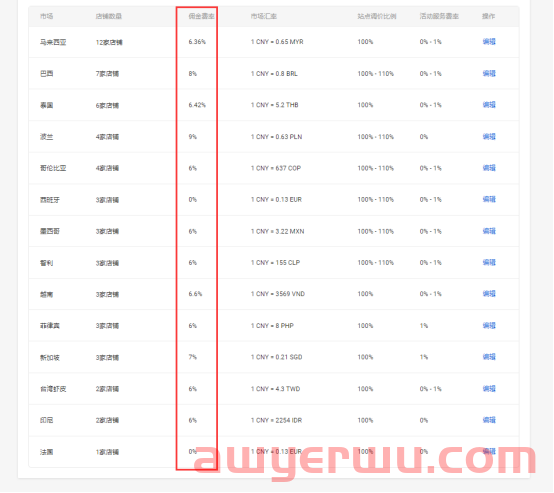Click the 菲律宾 market name
Image resolution: width=554 pixels, height=493 pixels.
50,326
